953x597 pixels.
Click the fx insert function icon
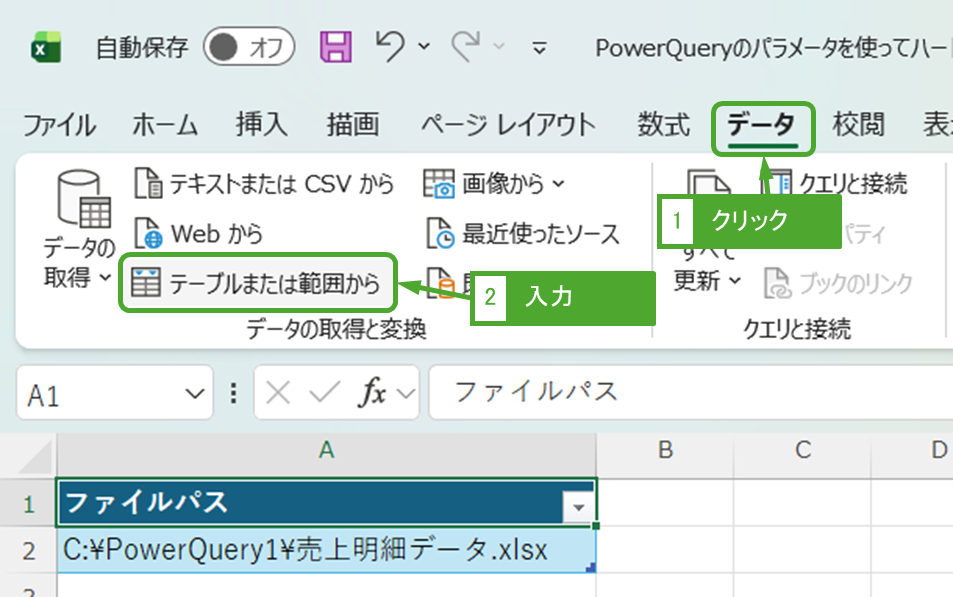click(374, 393)
